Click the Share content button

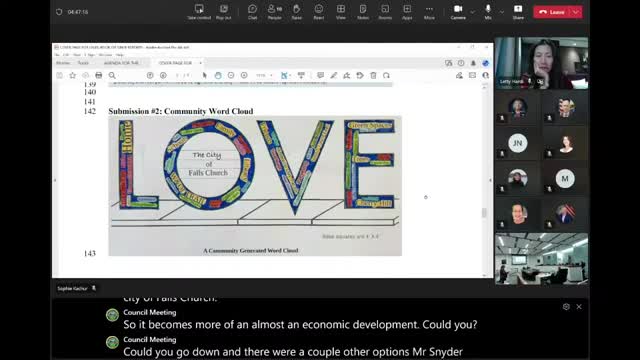click(518, 12)
